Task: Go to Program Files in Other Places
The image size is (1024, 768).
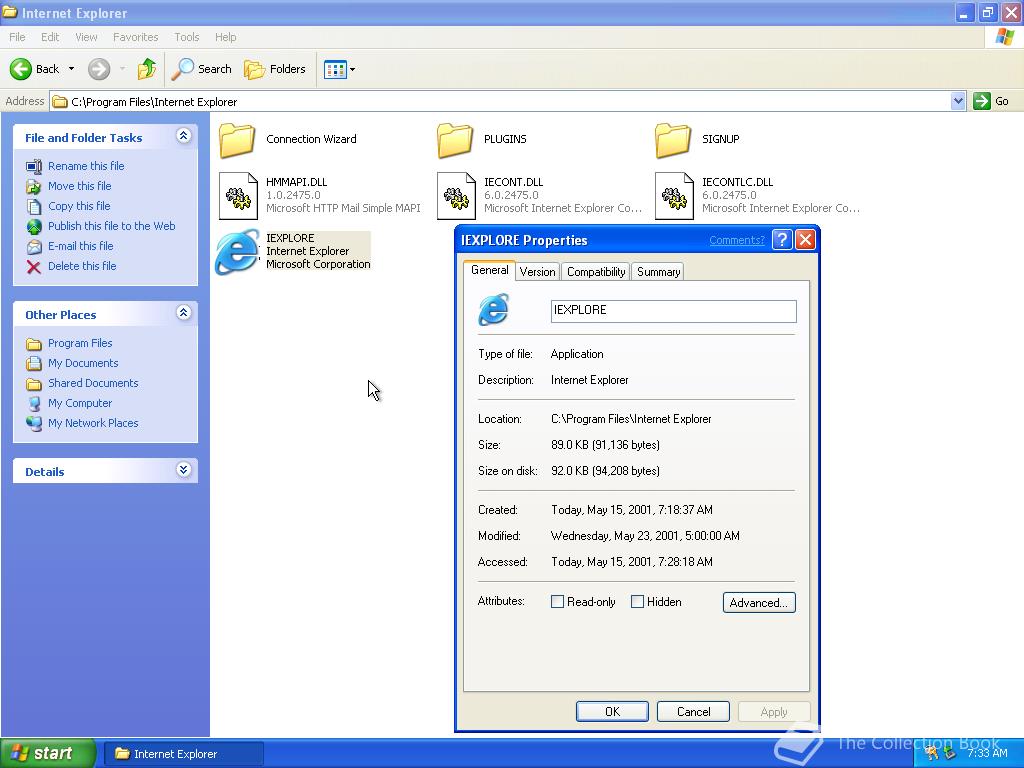Action: coord(80,343)
